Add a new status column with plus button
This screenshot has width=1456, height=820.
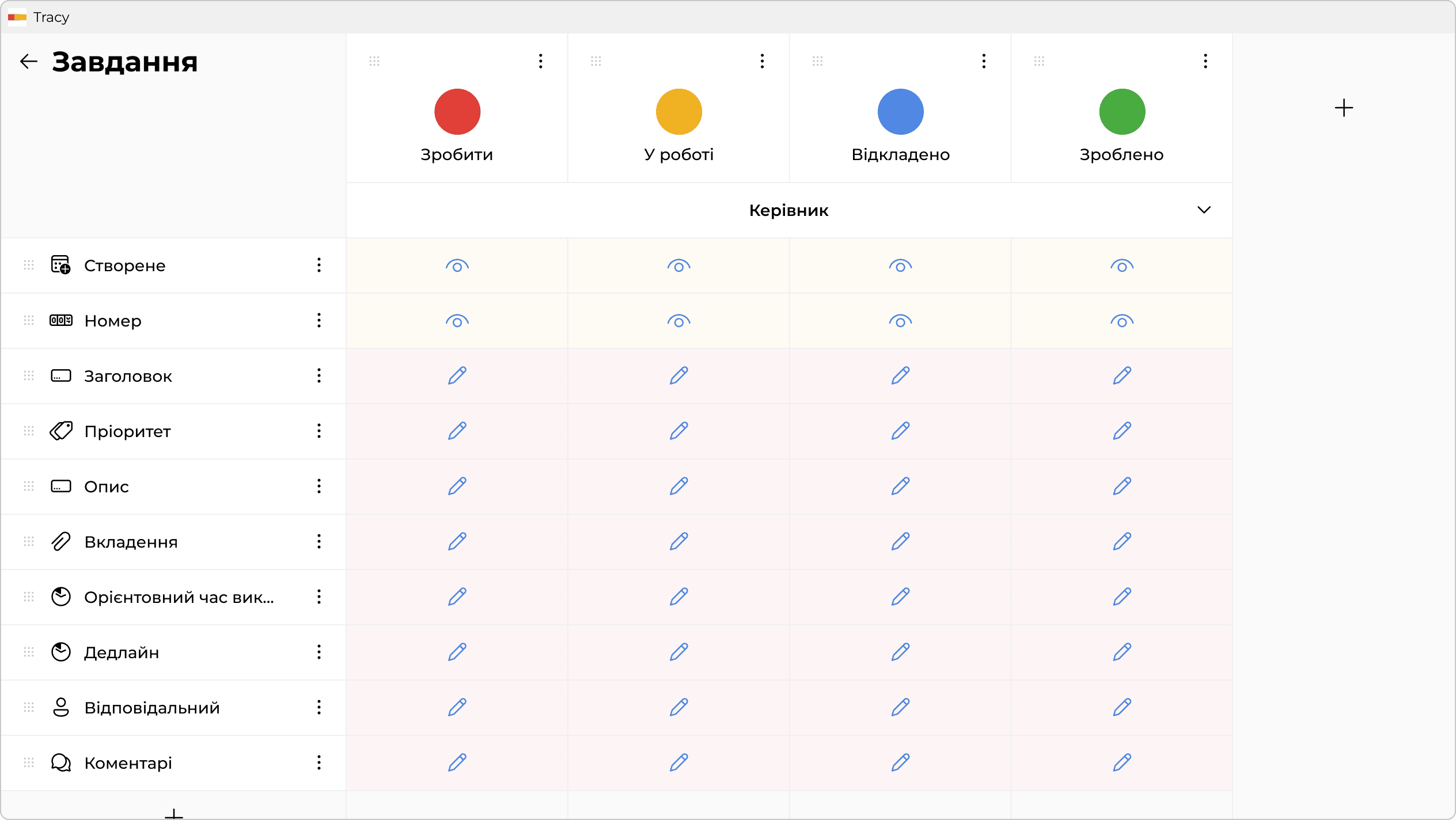point(1343,108)
